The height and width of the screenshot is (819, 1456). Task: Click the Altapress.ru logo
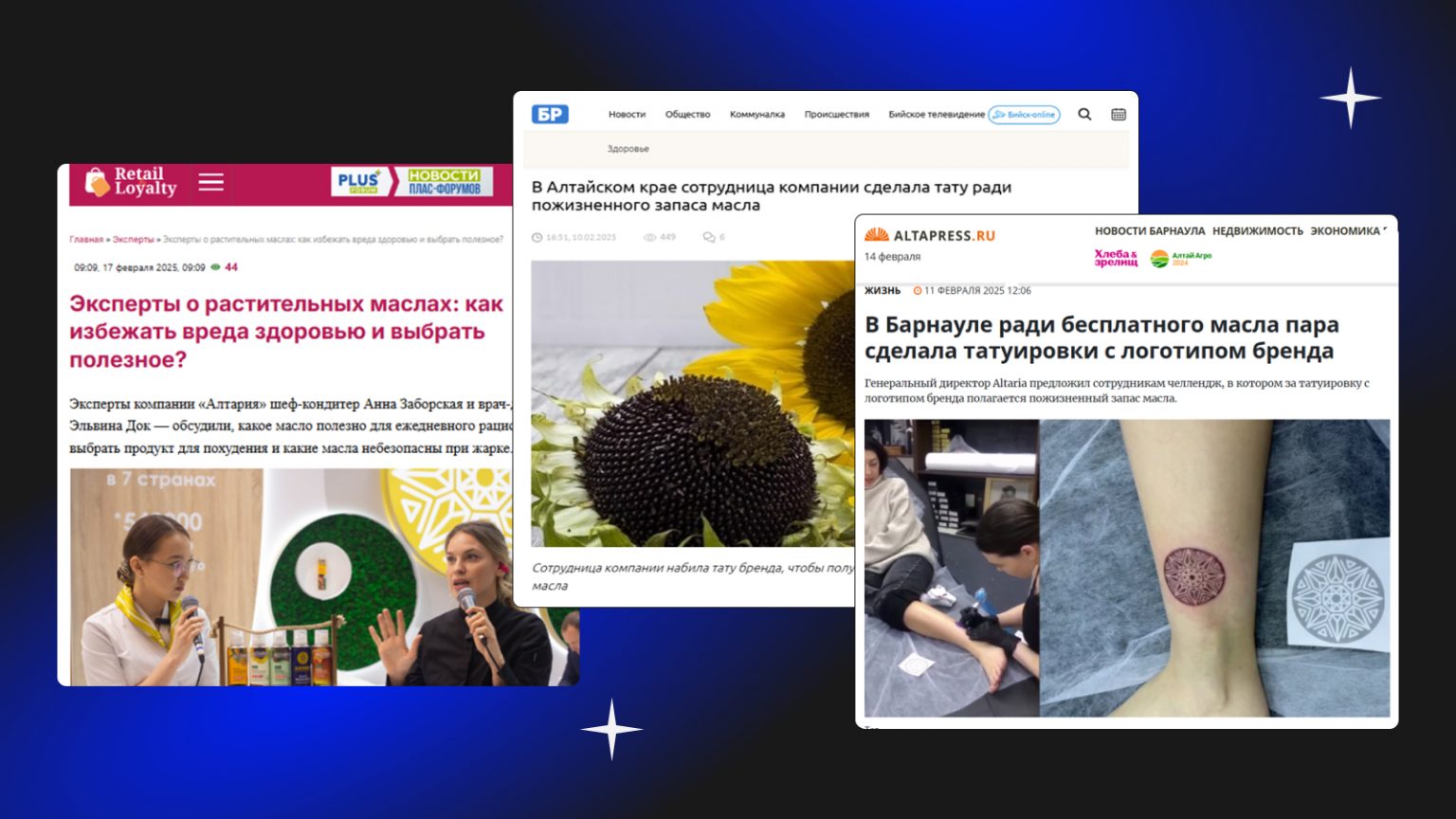click(x=930, y=235)
